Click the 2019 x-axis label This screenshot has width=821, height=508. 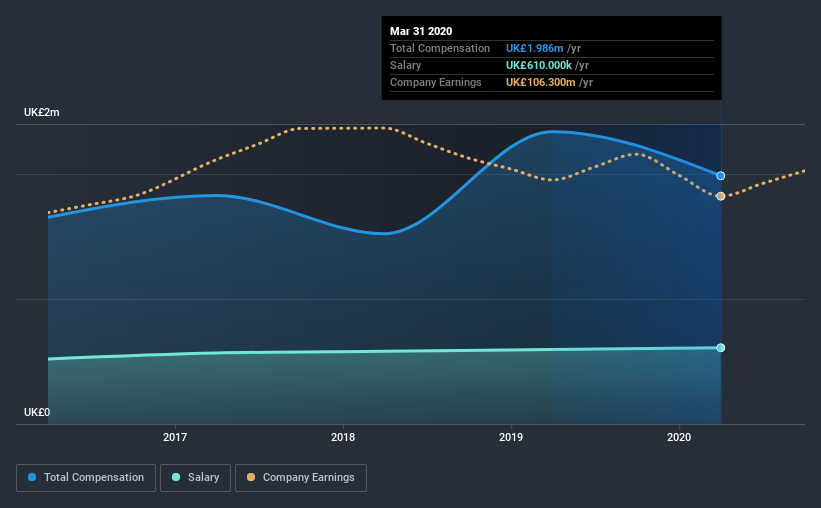(511, 437)
